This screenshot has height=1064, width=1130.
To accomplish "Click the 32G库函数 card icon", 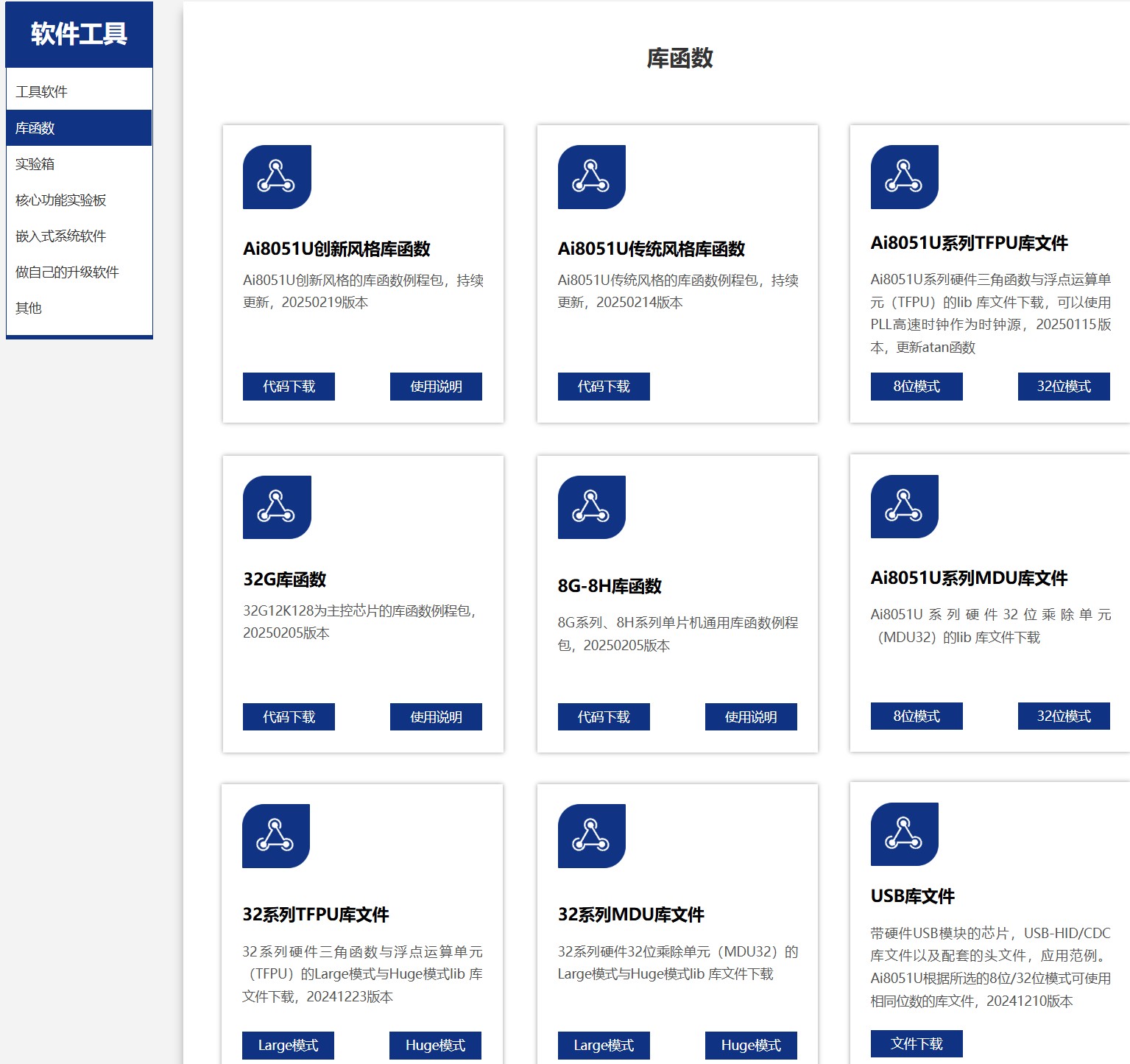I will pyautogui.click(x=277, y=507).
